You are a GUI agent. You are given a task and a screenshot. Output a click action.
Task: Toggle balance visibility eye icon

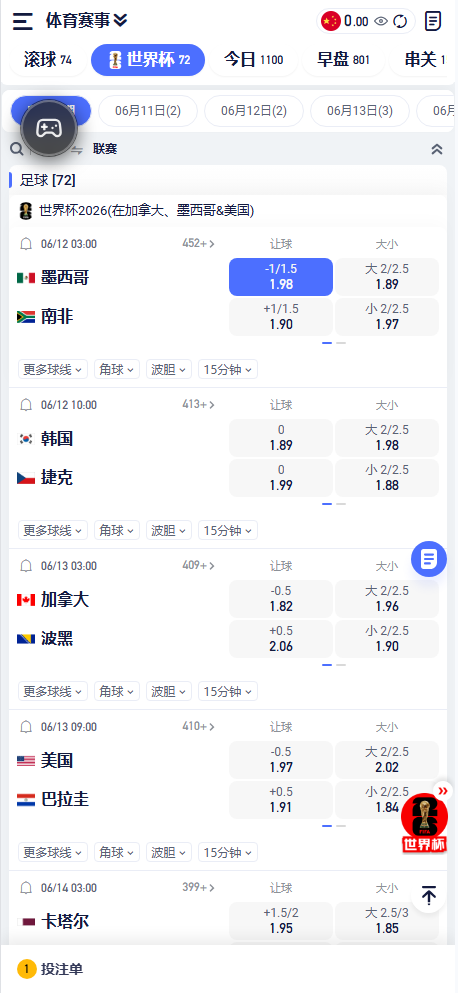coord(381,22)
